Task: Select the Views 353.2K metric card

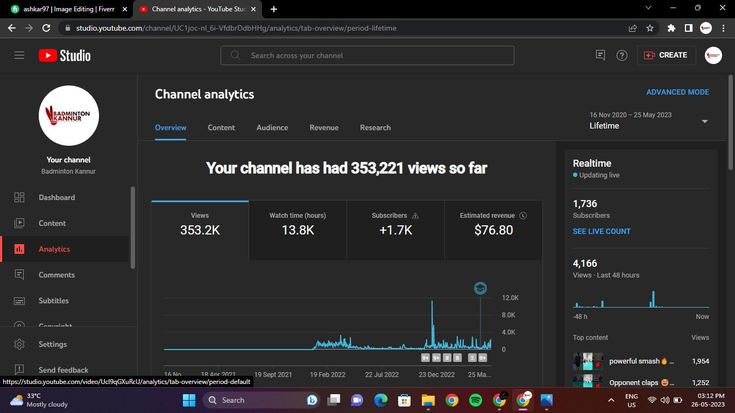Action: [200, 230]
